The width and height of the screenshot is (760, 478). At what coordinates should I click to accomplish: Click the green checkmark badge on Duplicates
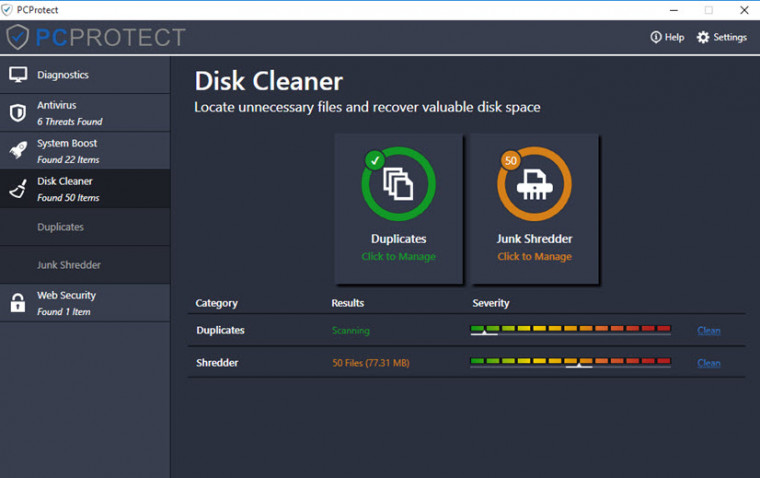pos(375,160)
